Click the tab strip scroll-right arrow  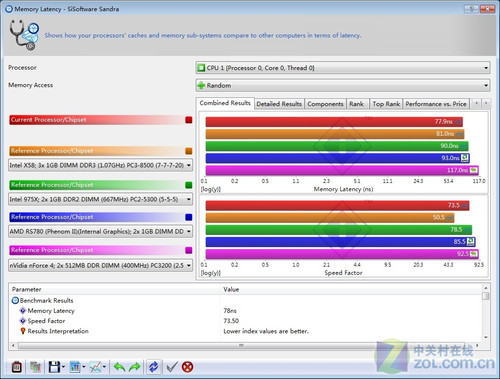pyautogui.click(x=486, y=103)
